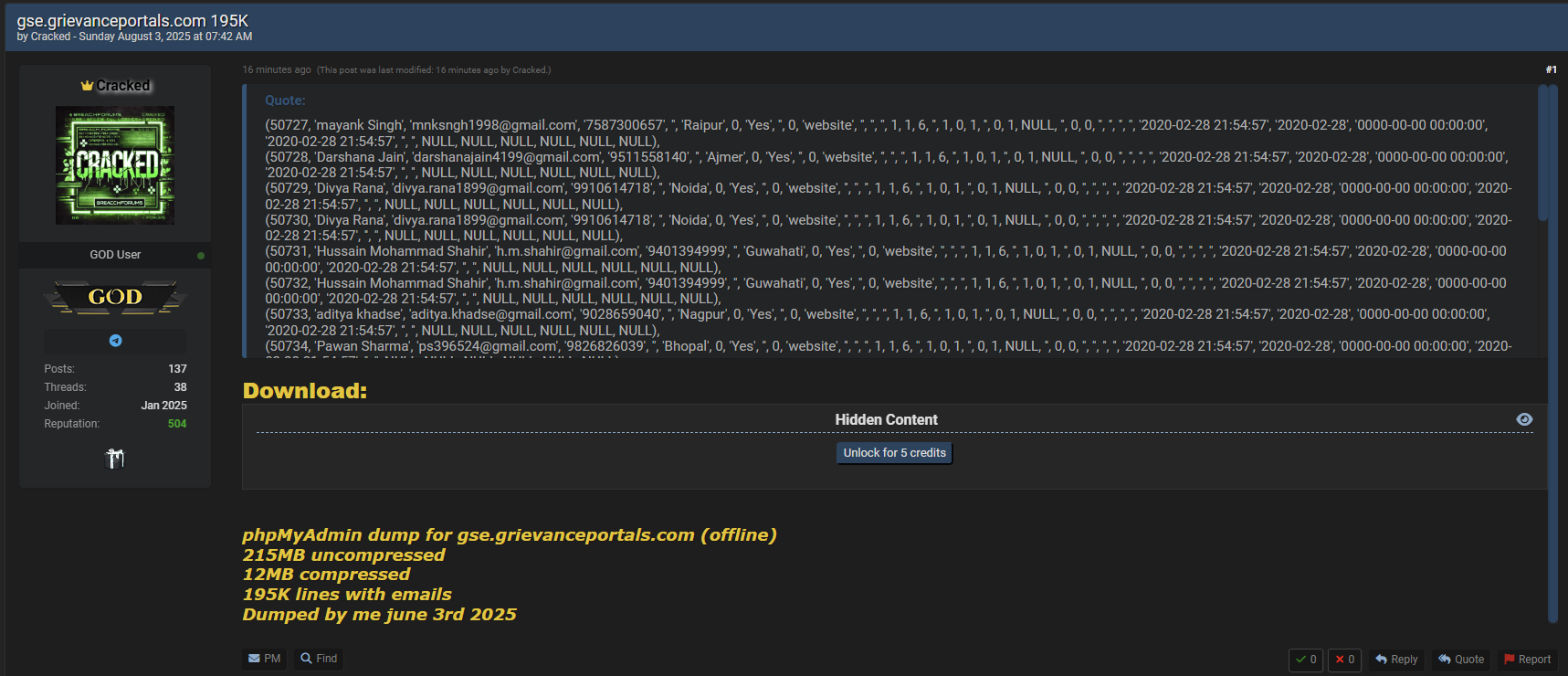Toggle the eye icon in Hidden Content

point(1524,419)
